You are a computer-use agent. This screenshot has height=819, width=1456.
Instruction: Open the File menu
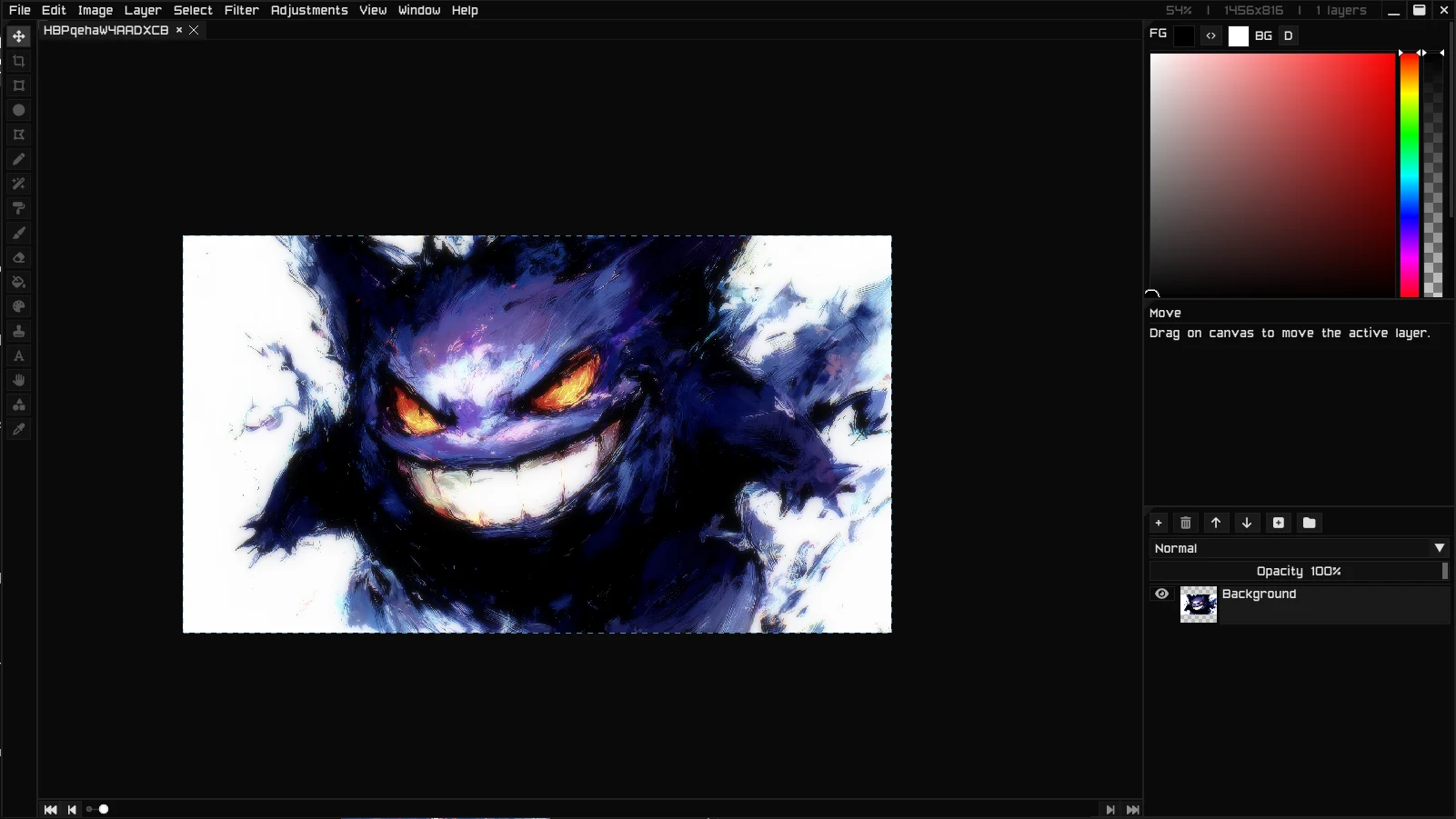20,10
